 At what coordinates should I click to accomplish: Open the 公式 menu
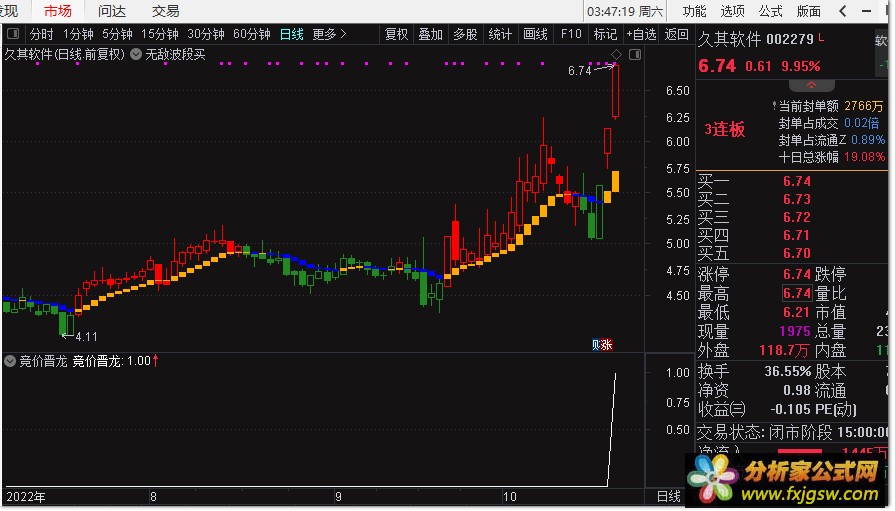click(771, 11)
